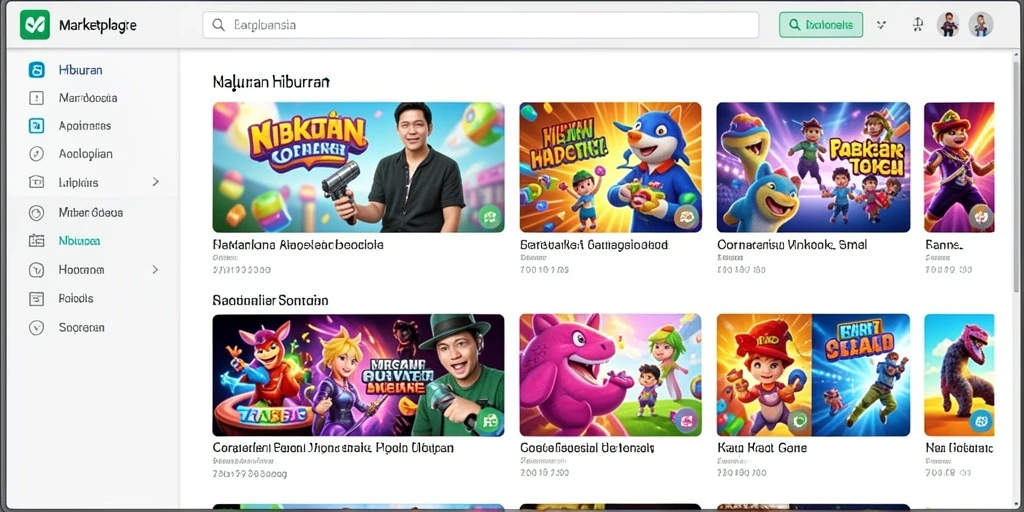Click the green search button in the header

point(821,25)
